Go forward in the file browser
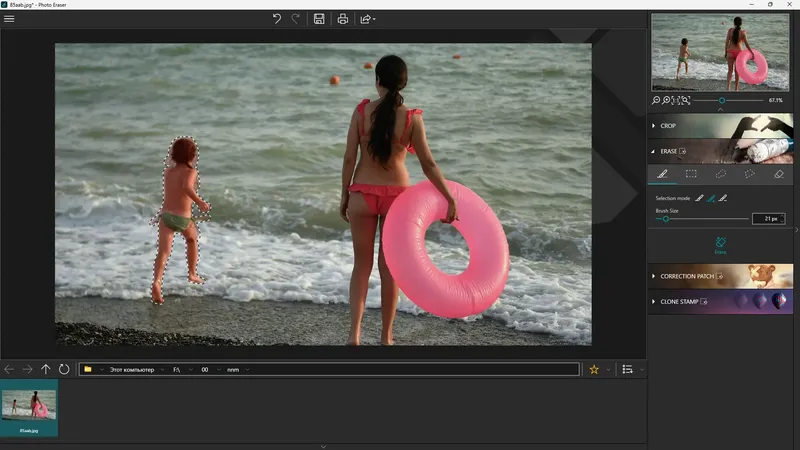800x450 pixels. pos(28,369)
